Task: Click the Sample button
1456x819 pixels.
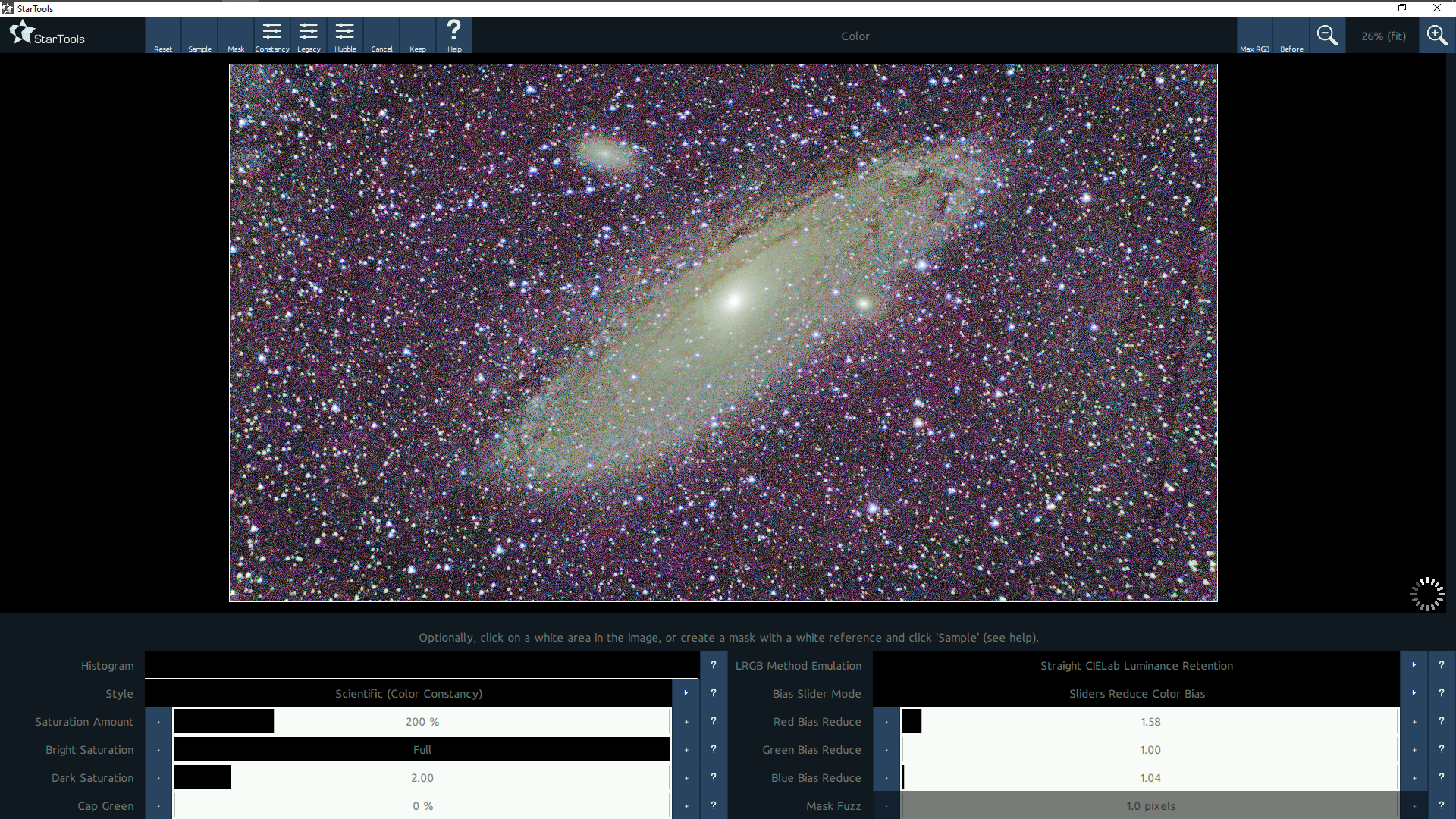Action: click(x=199, y=36)
